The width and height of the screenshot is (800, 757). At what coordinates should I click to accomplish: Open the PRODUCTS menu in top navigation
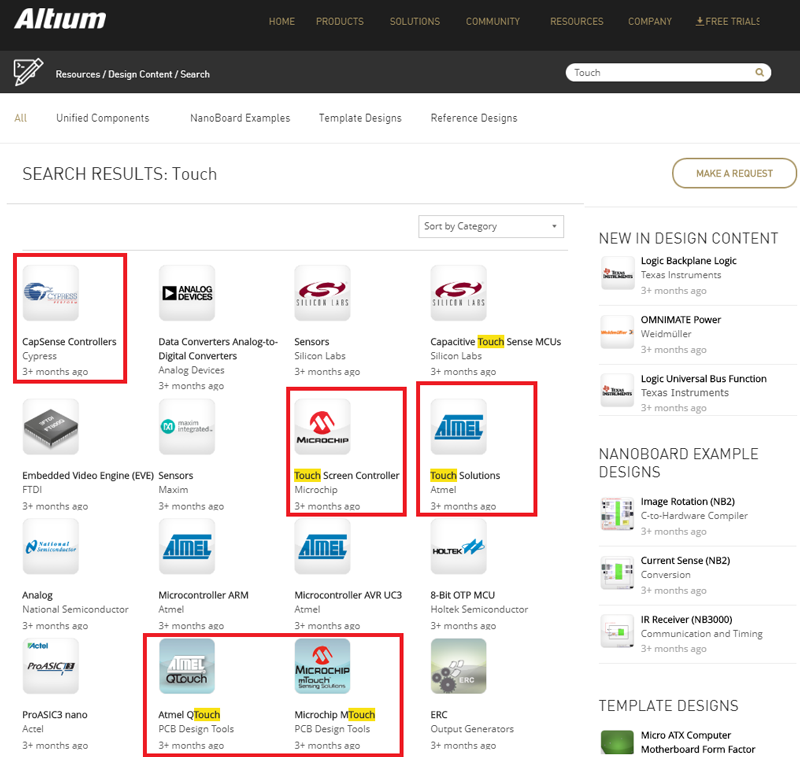(x=340, y=22)
